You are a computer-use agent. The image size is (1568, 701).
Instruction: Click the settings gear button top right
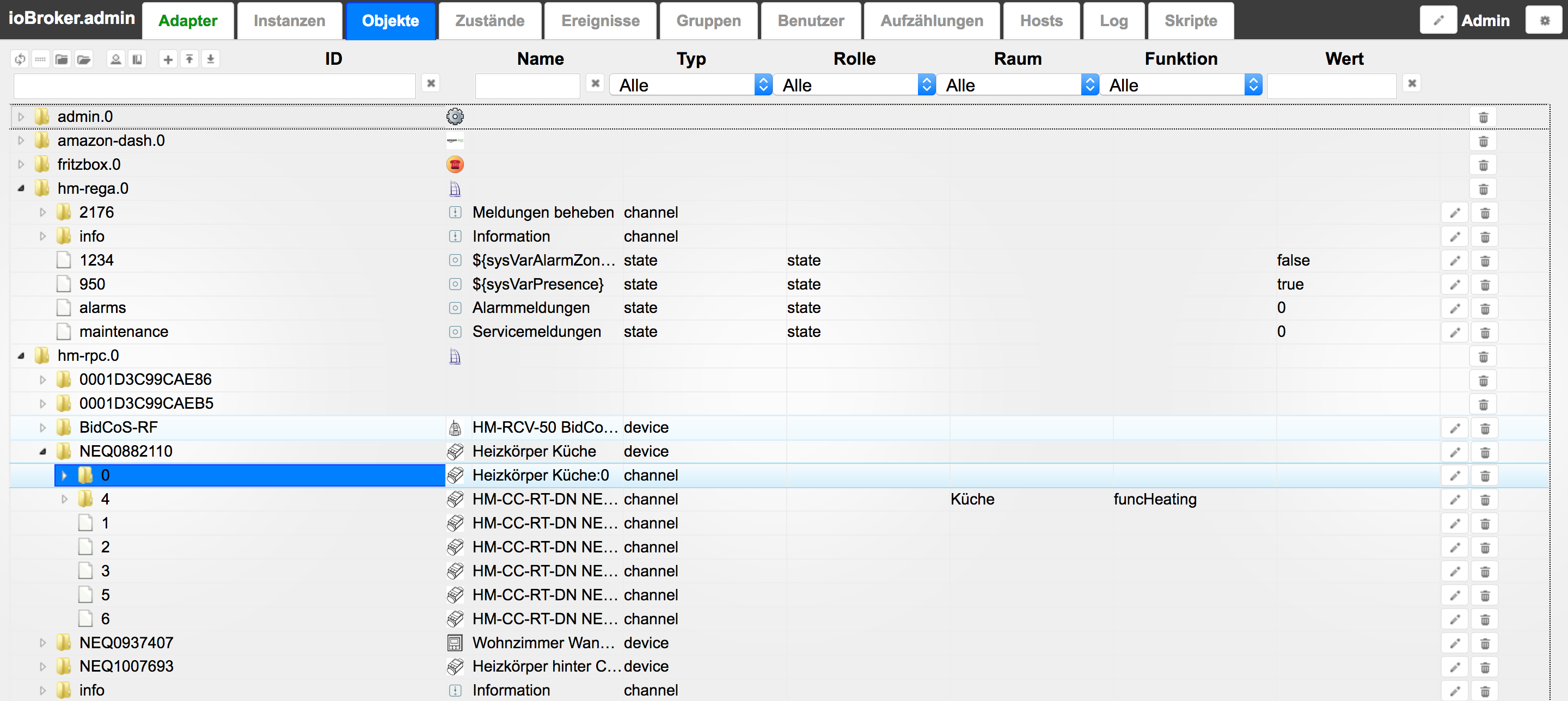tap(1545, 21)
